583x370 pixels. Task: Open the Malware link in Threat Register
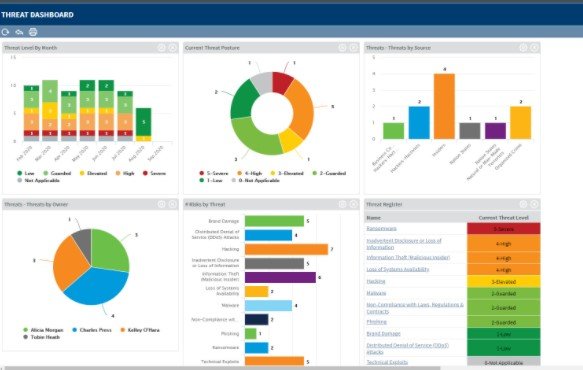click(376, 293)
